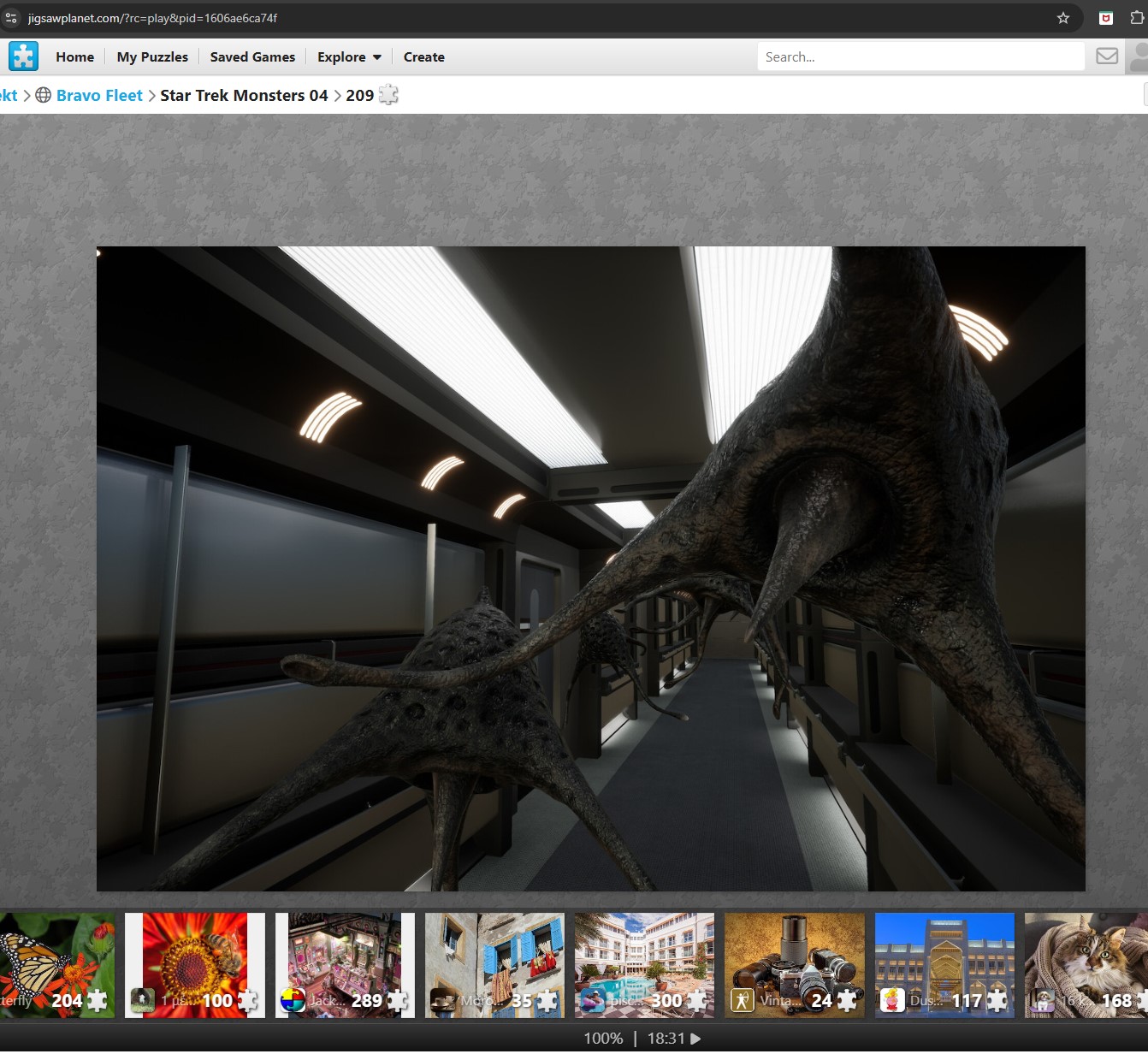Open the butterfly puzzle thumbnail with 204 pieces

click(x=56, y=965)
